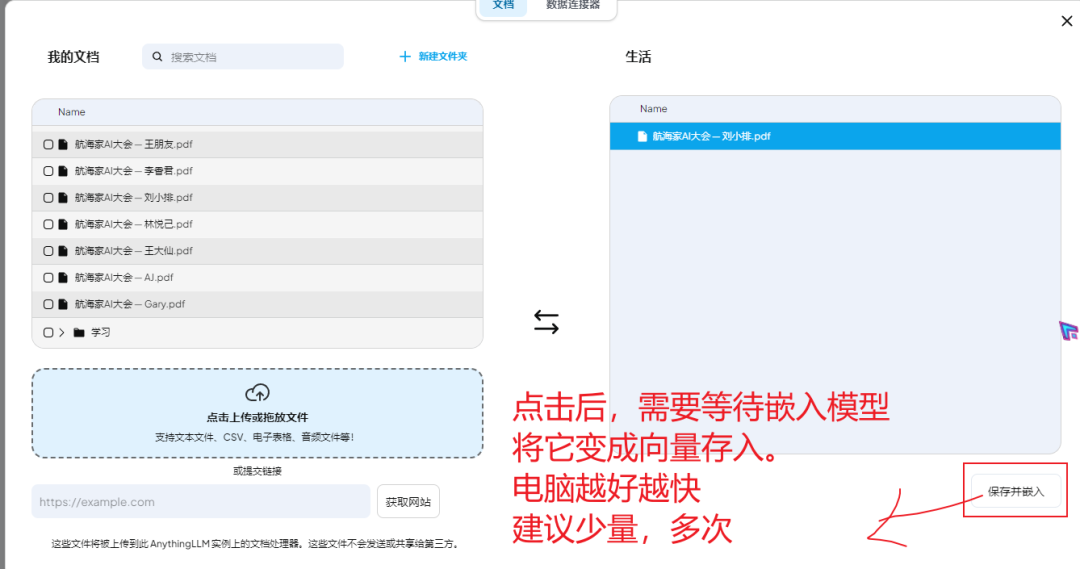This screenshot has height=569, width=1080.
Task: Select file name 航海家AI大会—李香君.pdf
Action: tap(134, 171)
